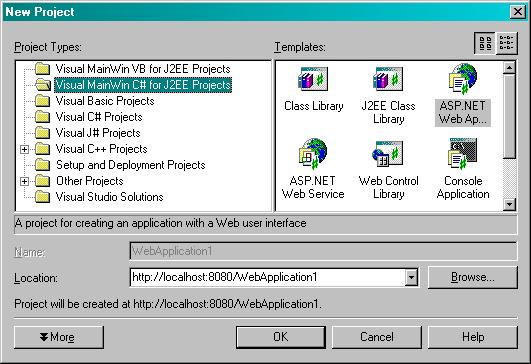The height and width of the screenshot is (364, 531).
Task: Select Visual C# Projects
Action: click(99, 117)
